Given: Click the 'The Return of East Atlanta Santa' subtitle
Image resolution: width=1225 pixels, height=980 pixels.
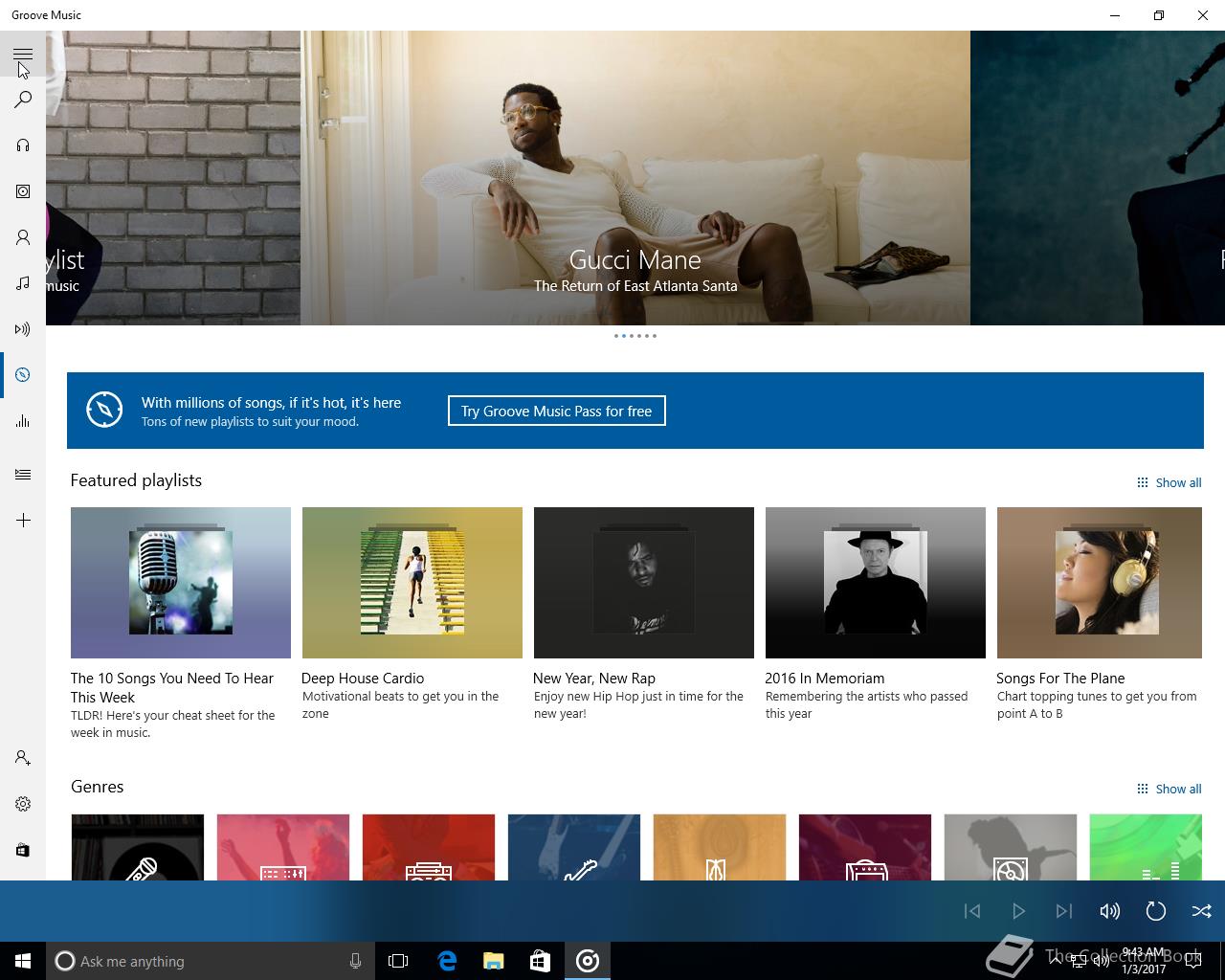Looking at the screenshot, I should pyautogui.click(x=635, y=285).
